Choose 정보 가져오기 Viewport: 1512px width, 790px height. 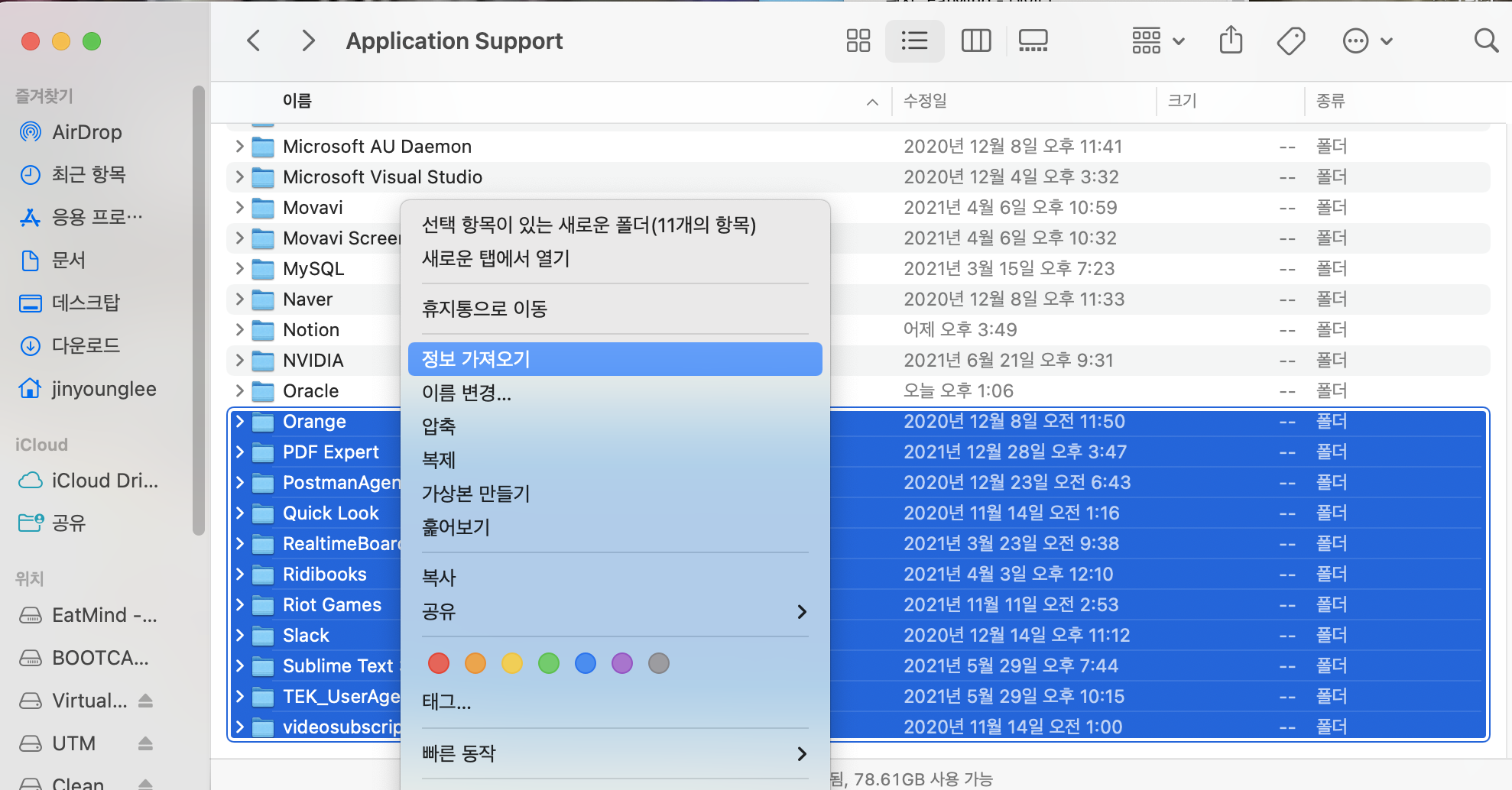click(615, 359)
